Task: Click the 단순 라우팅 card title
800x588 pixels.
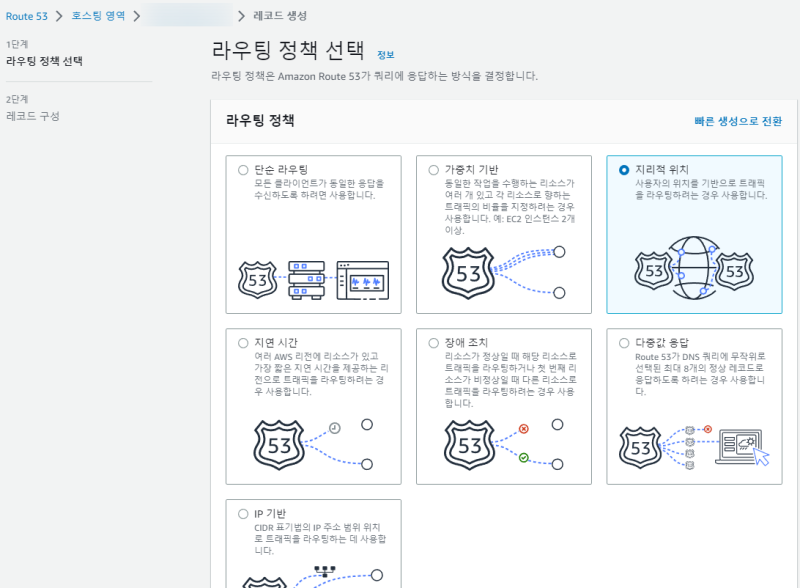Action: coord(281,169)
